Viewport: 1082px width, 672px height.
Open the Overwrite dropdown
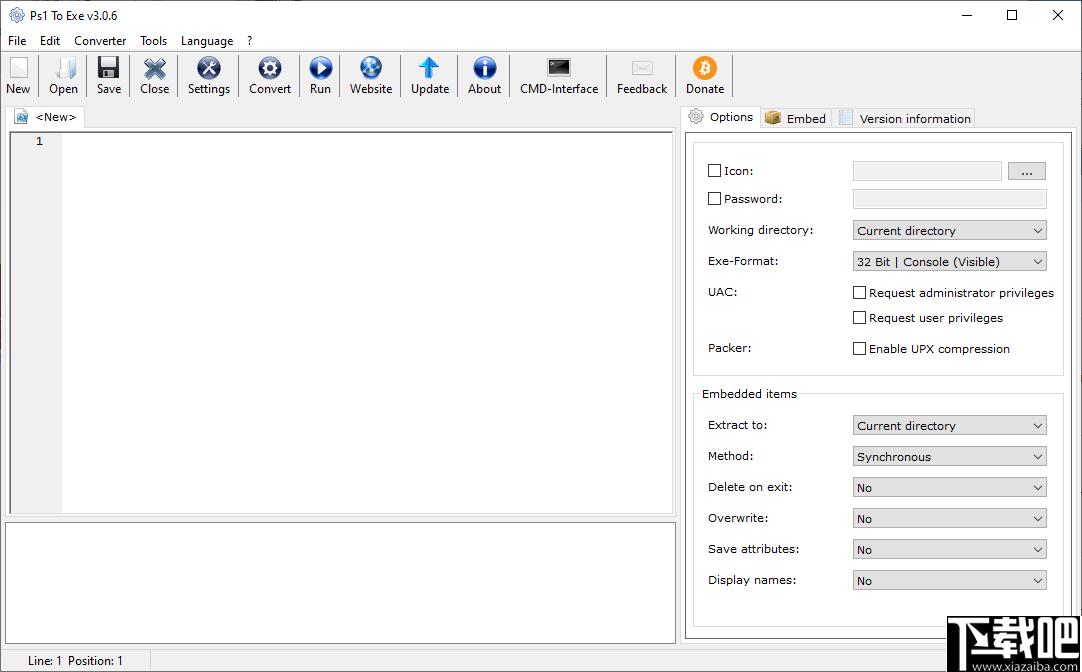[x=950, y=519]
